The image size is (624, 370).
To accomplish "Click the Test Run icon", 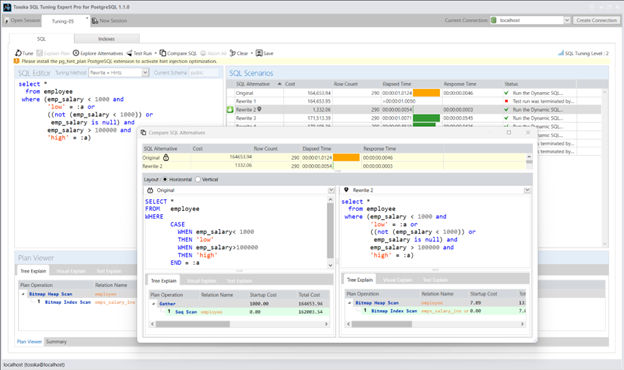I will 129,53.
